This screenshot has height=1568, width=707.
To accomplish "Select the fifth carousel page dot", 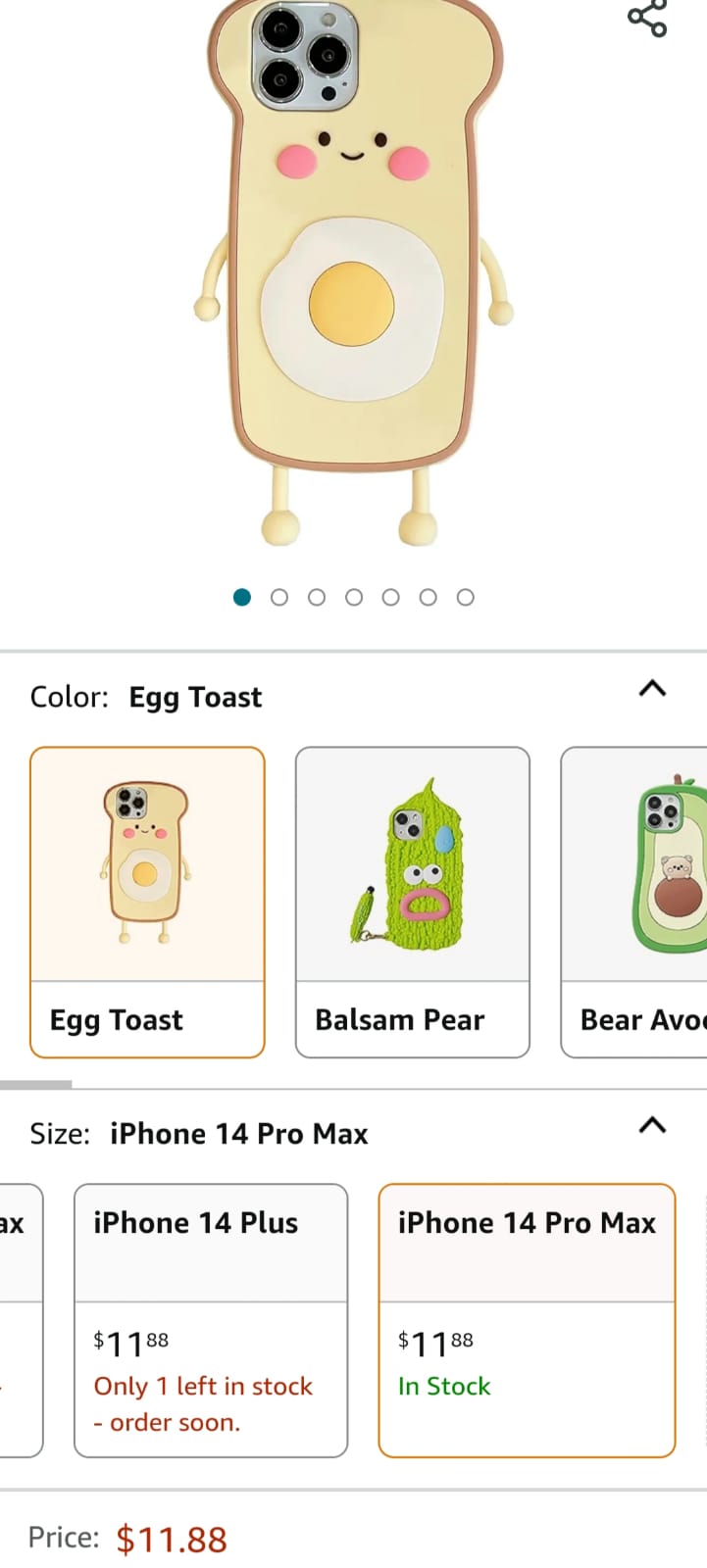I will [x=391, y=597].
